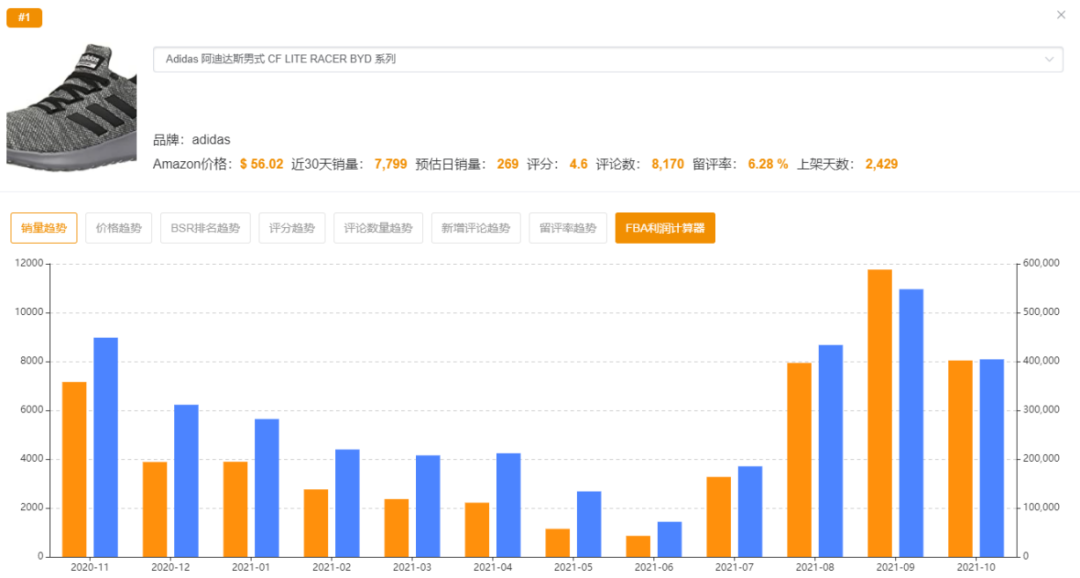Image resolution: width=1080 pixels, height=578 pixels.
Task: Click the orange bar for 2021-02
Action: click(x=316, y=523)
